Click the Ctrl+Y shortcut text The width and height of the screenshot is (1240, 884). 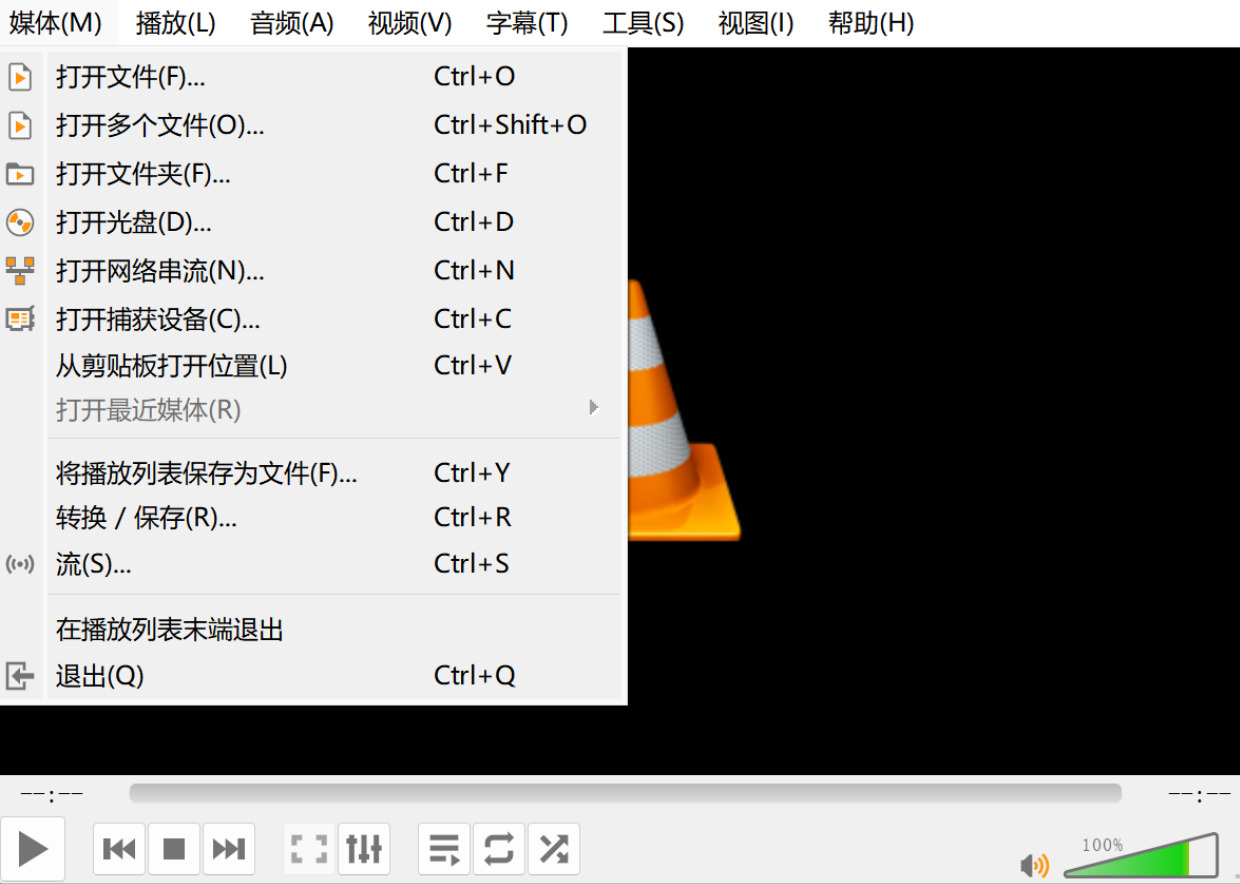472,472
